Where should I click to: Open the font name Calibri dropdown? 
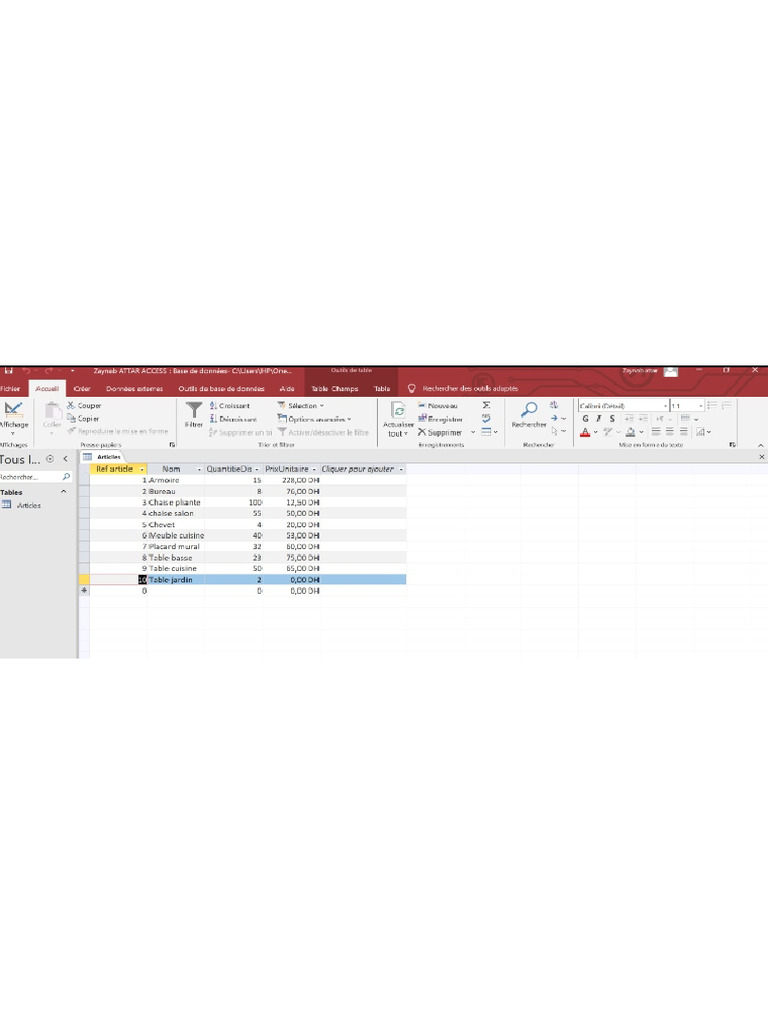665,406
